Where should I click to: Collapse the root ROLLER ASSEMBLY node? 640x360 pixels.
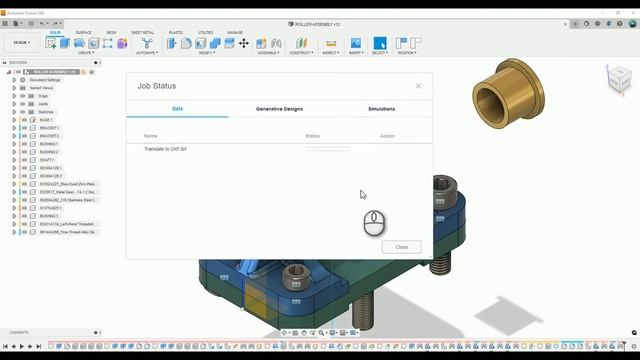point(9,72)
